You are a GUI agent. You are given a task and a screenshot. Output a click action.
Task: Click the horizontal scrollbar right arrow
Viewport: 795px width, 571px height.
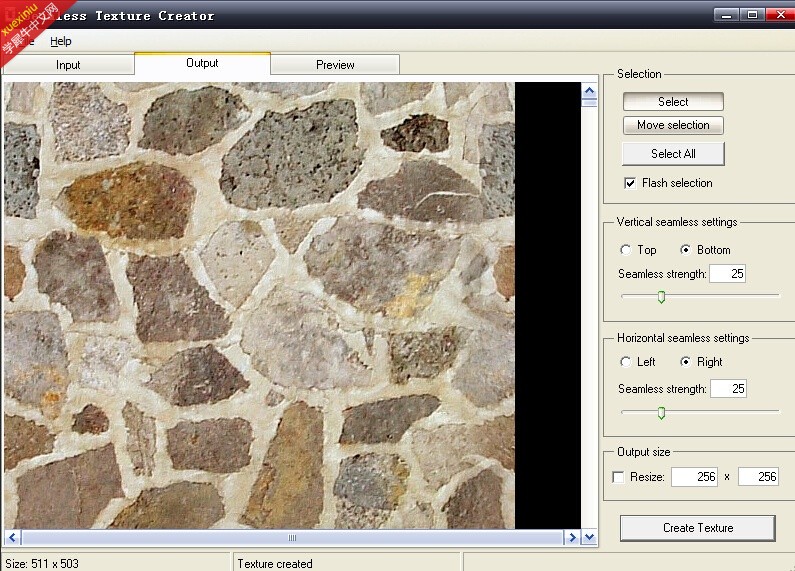[x=572, y=537]
